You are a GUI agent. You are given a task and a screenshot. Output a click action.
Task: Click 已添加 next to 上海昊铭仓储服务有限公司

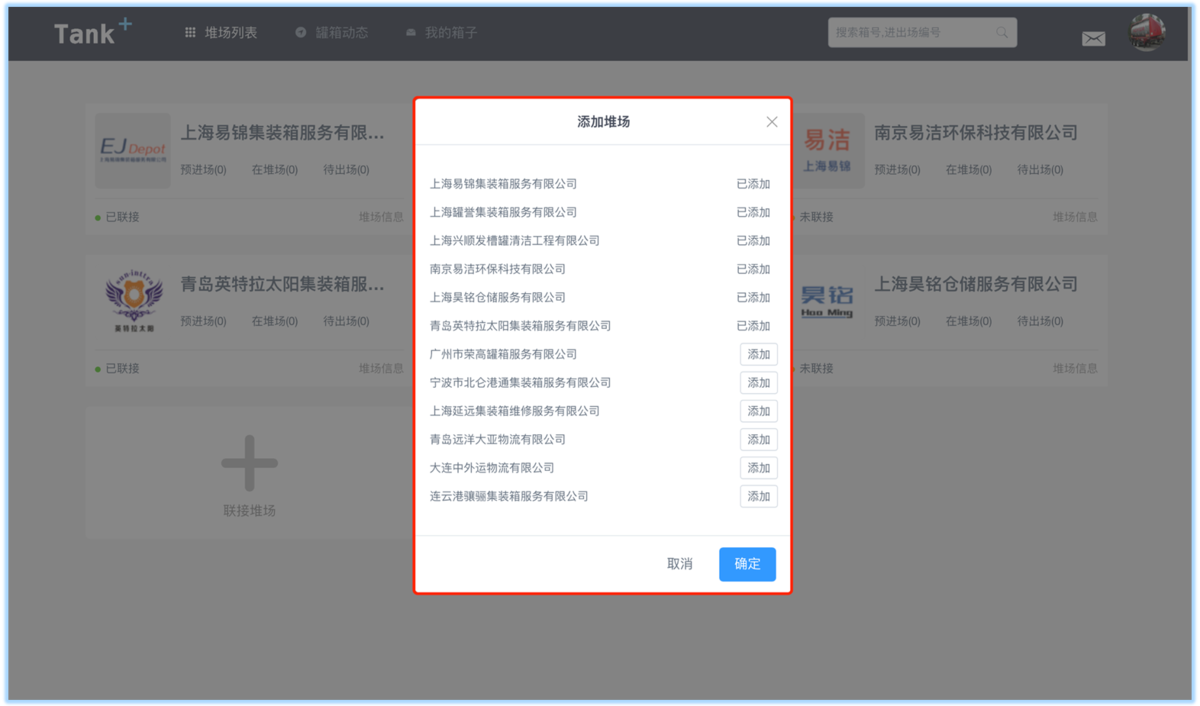click(x=754, y=297)
